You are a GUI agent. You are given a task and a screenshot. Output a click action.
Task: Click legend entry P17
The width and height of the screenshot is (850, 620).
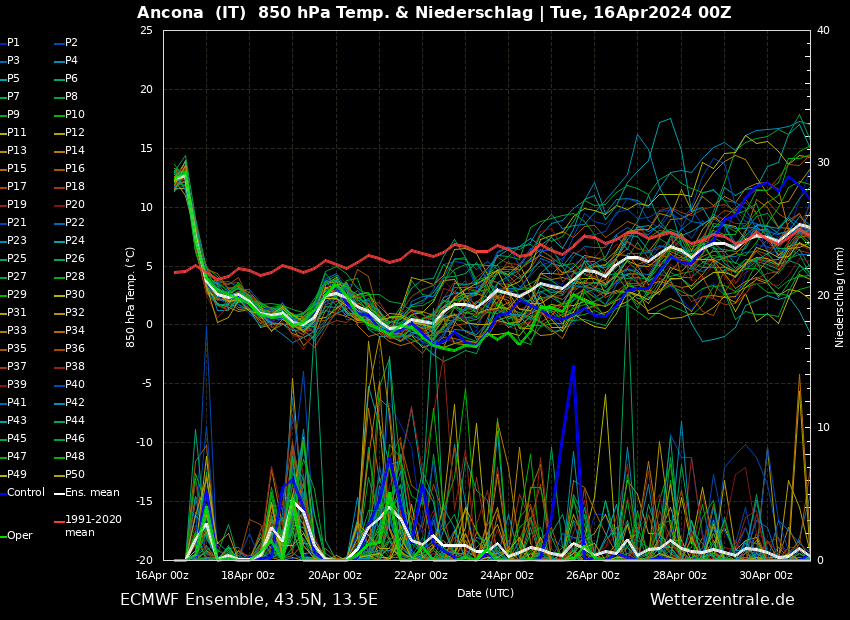[x=14, y=186]
